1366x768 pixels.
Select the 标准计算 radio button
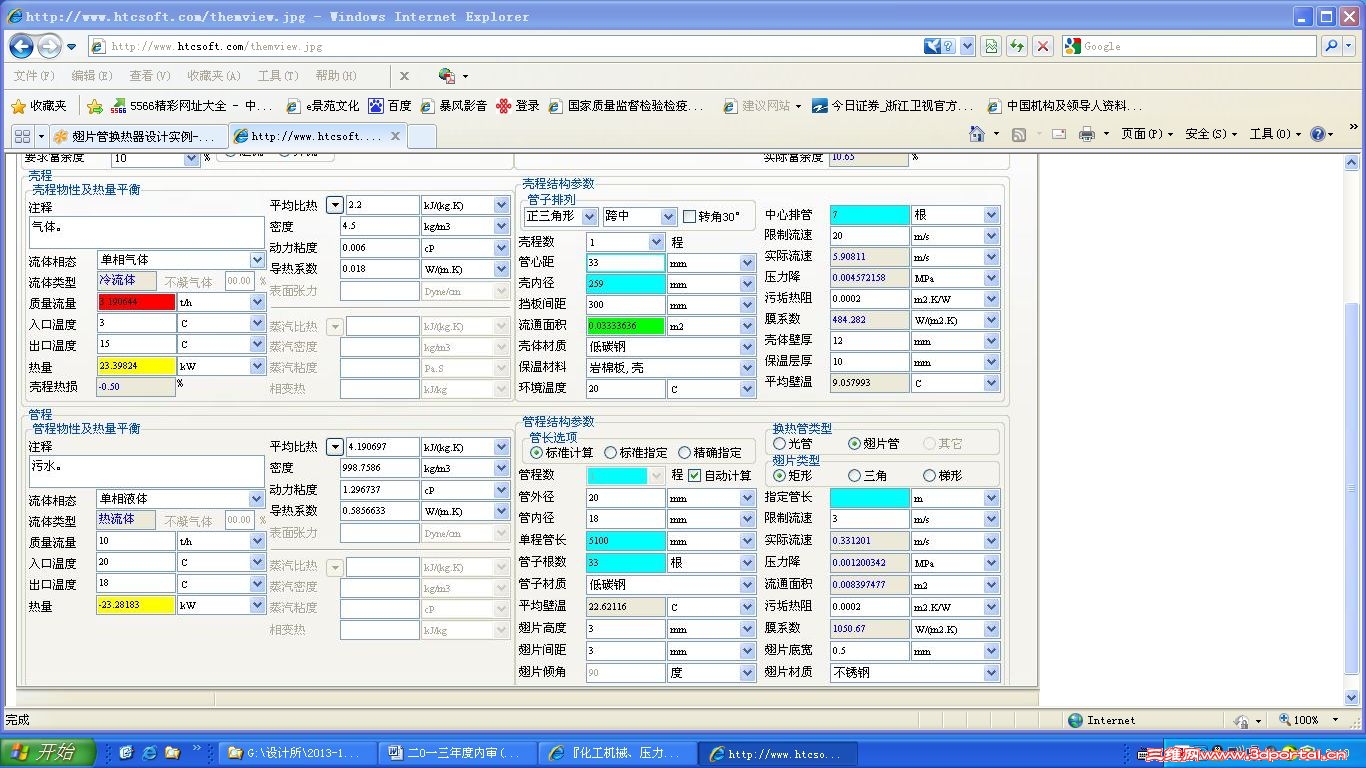coord(537,452)
